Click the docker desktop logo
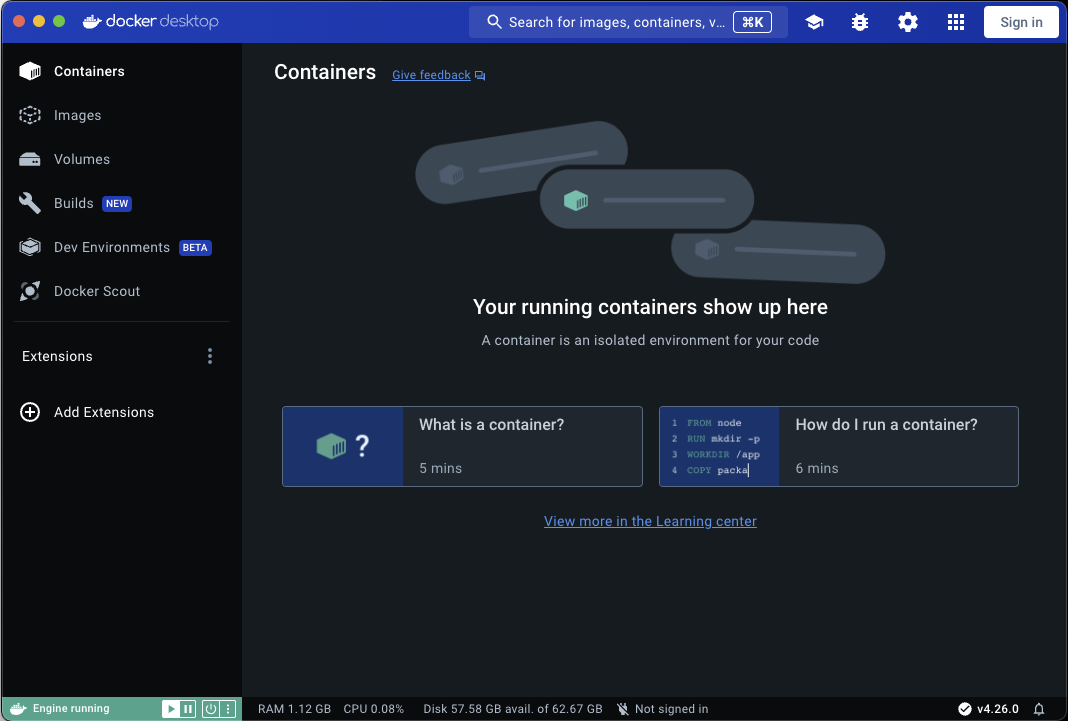Viewport: 1068px width, 721px height. (151, 22)
